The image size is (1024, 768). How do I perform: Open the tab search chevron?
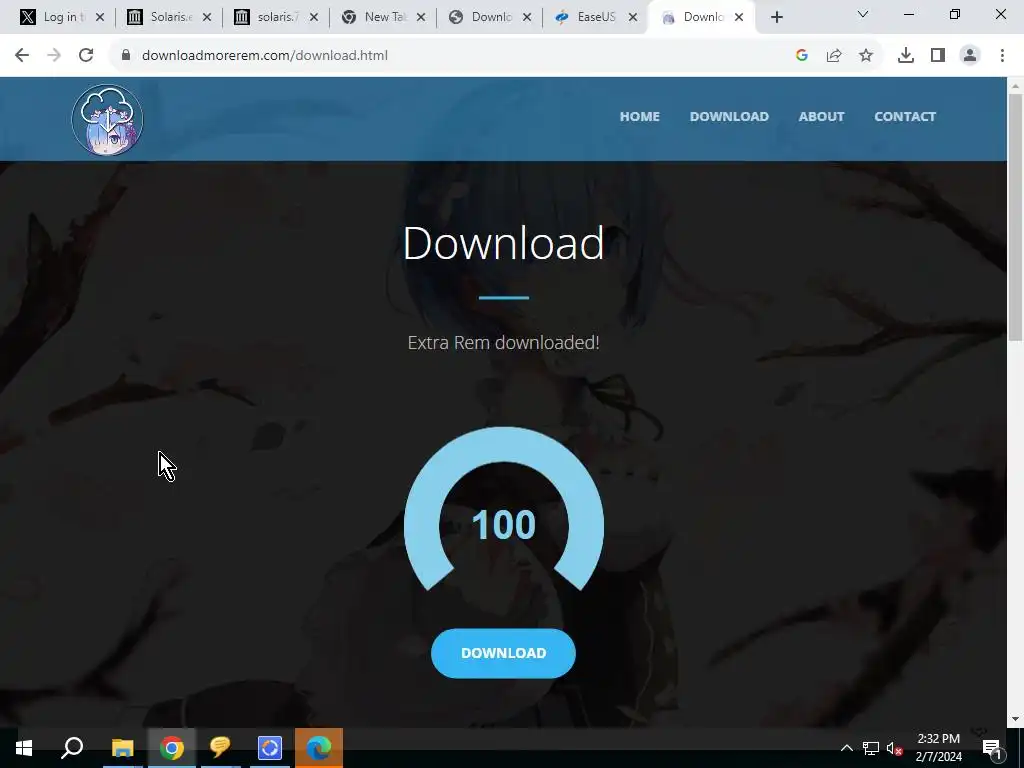(863, 14)
